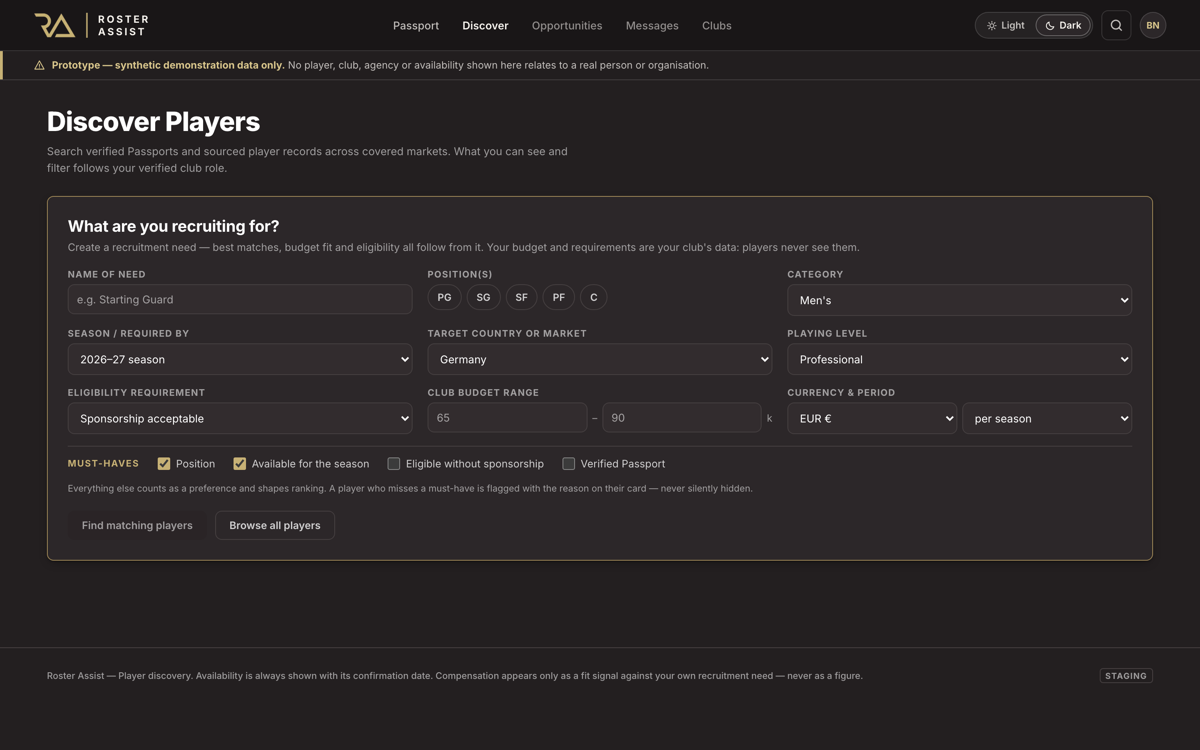Click Browse all players button

click(x=275, y=525)
